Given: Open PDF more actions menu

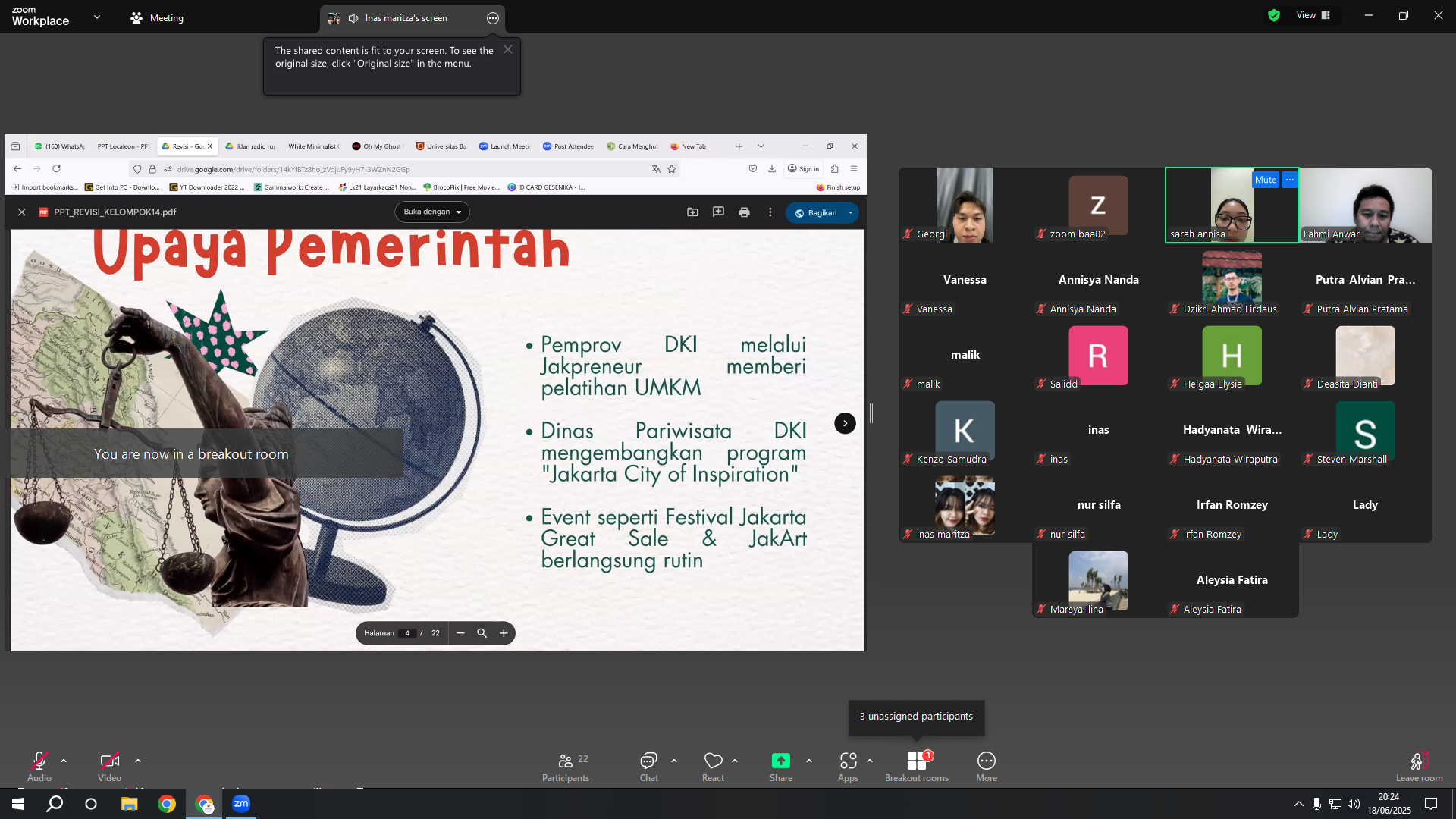Looking at the screenshot, I should tap(770, 212).
